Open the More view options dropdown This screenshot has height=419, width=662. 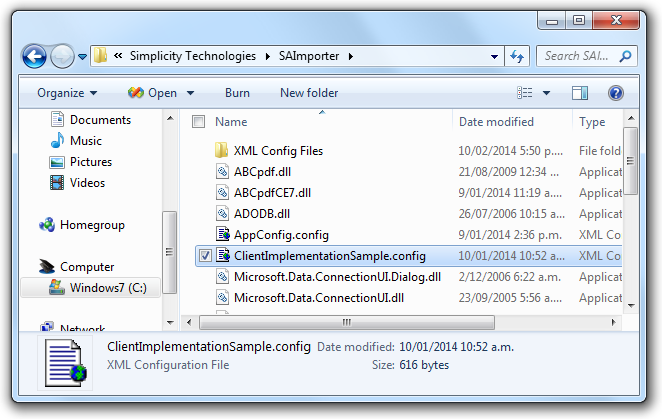546,93
